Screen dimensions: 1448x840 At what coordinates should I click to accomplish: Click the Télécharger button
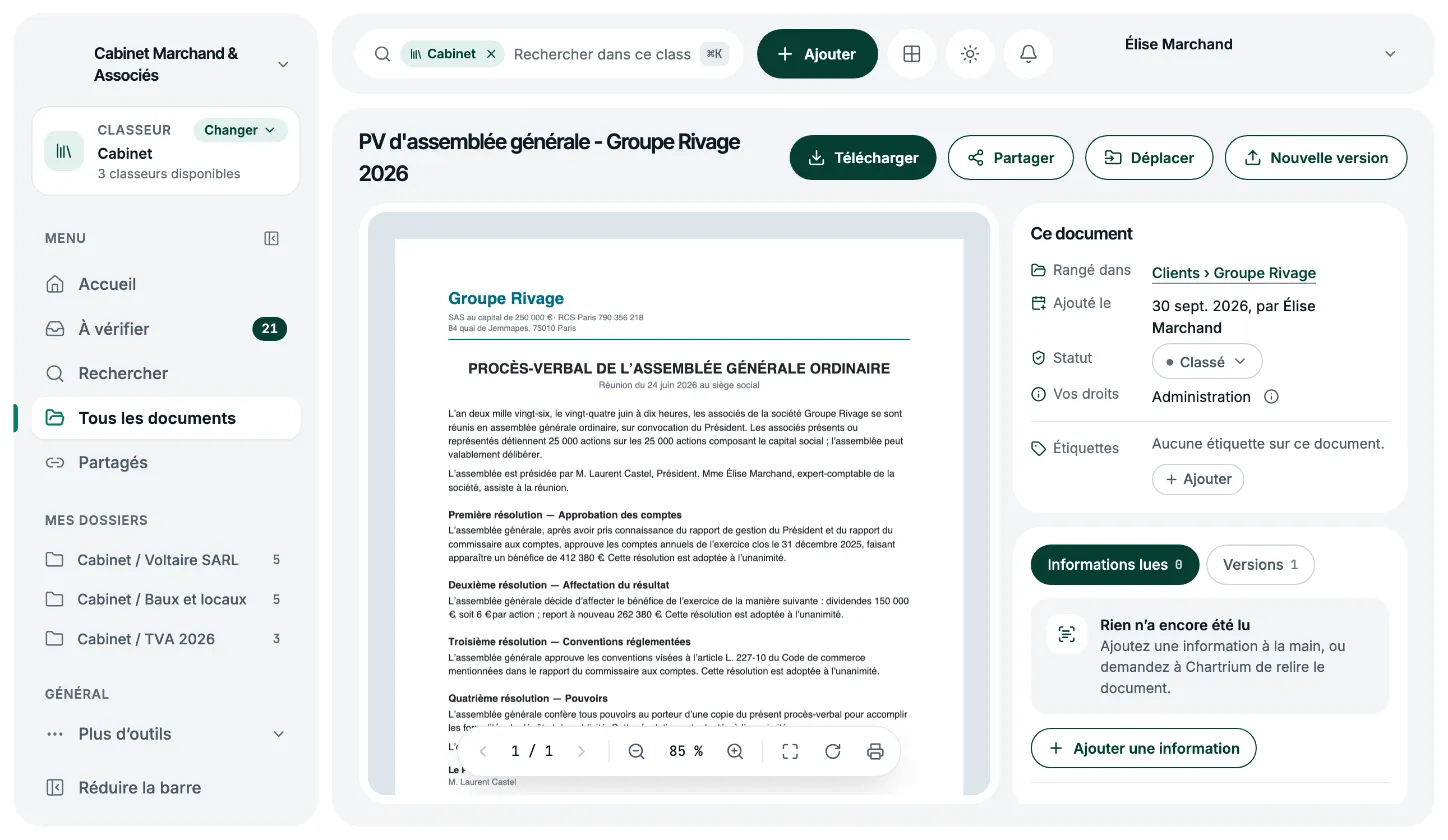click(862, 158)
